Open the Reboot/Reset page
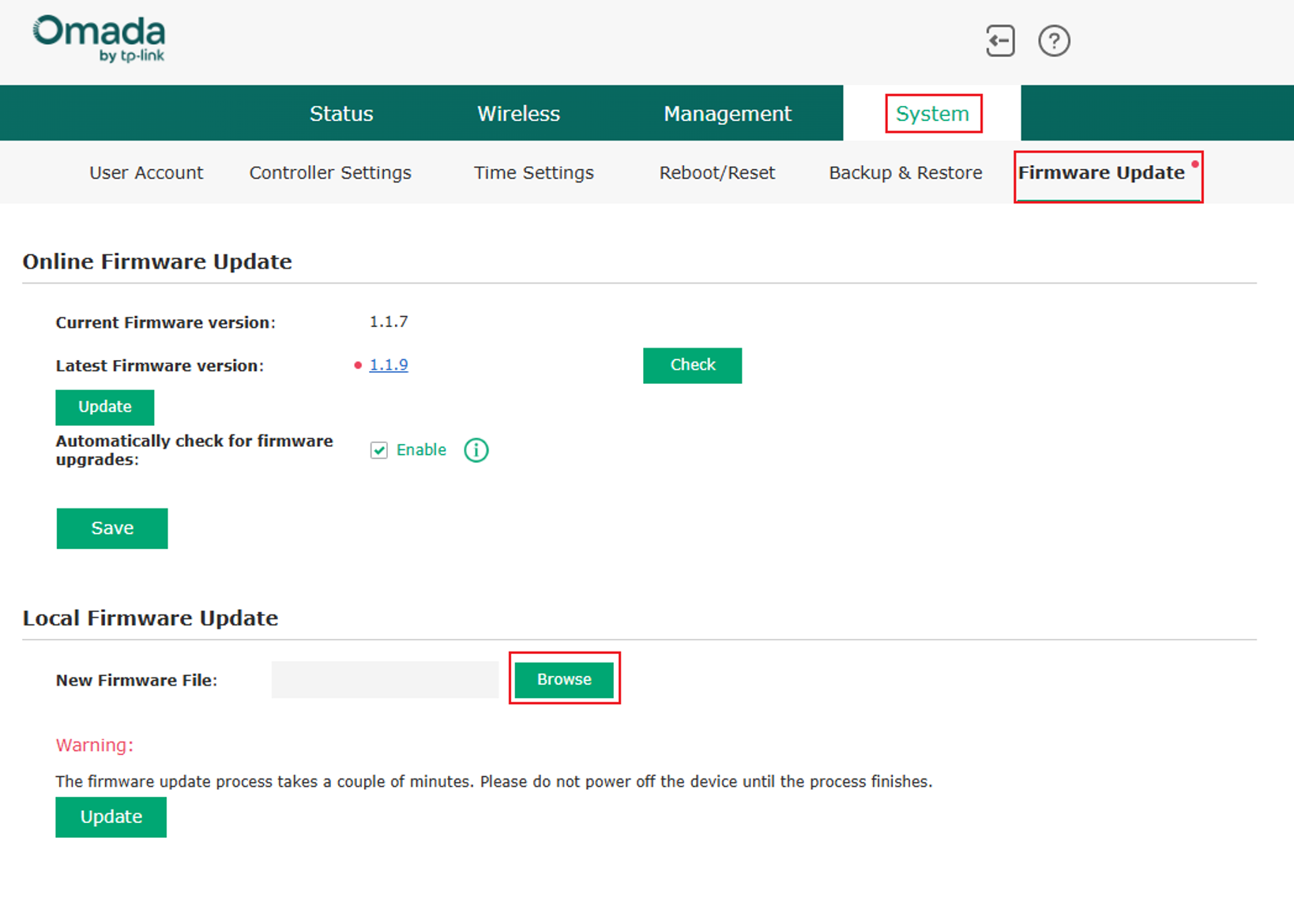The width and height of the screenshot is (1294, 924). pos(717,173)
